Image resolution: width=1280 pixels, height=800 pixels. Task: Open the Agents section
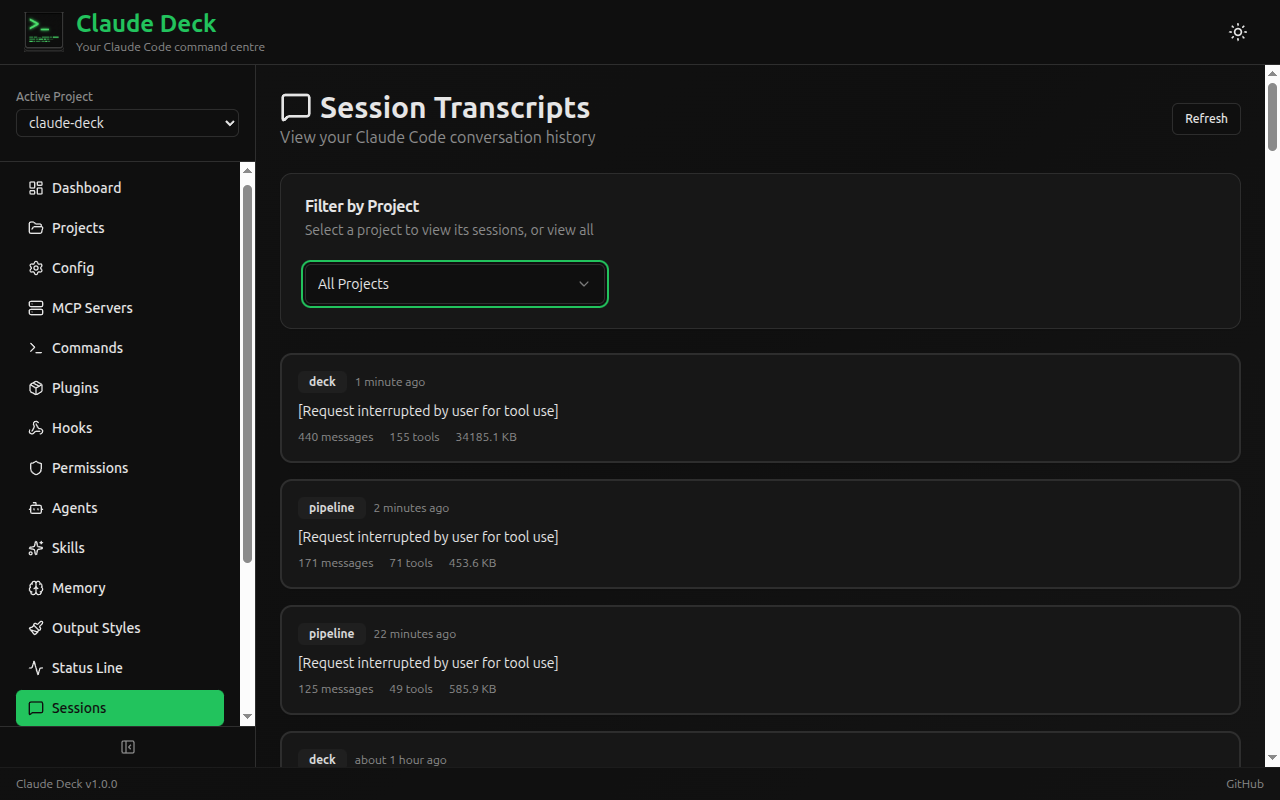pyautogui.click(x=74, y=507)
